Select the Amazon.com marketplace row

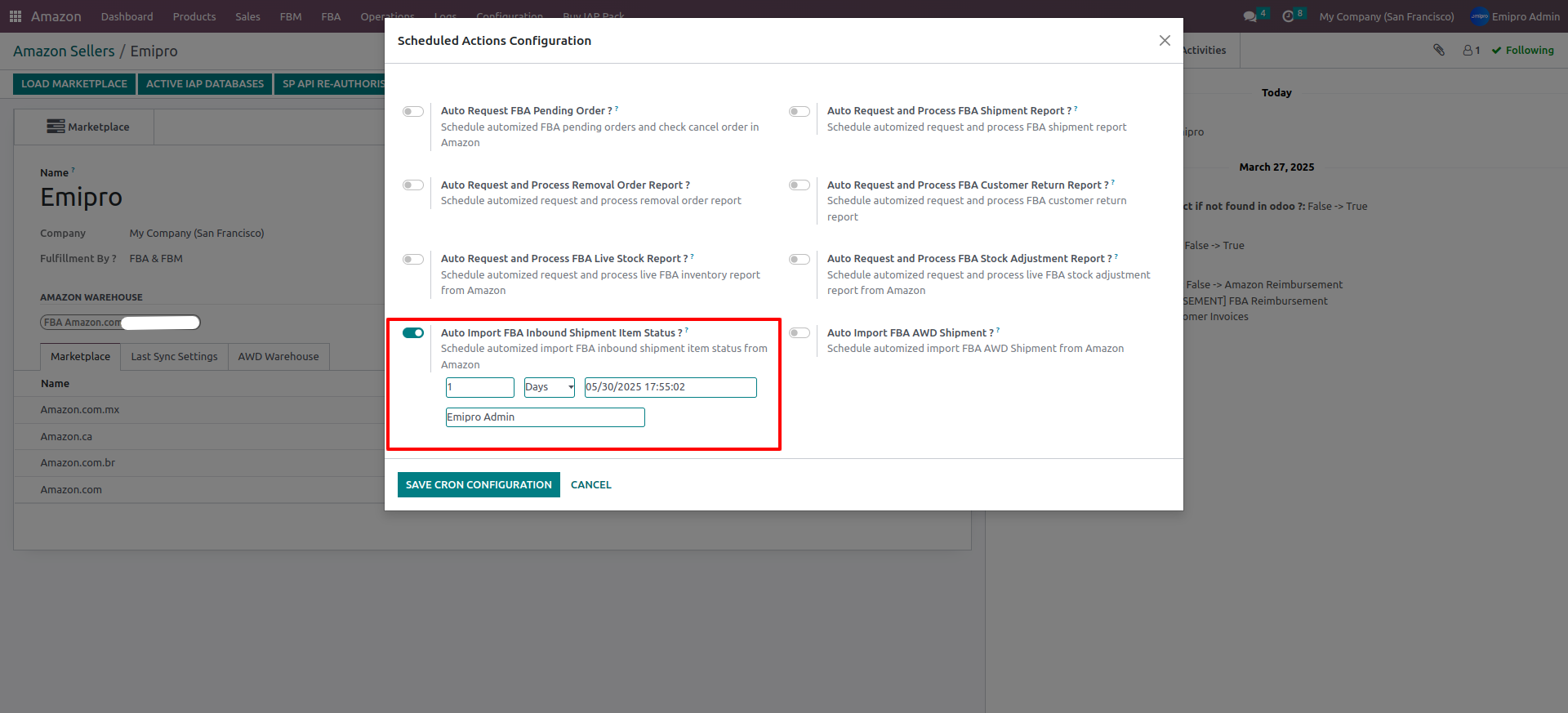point(199,490)
